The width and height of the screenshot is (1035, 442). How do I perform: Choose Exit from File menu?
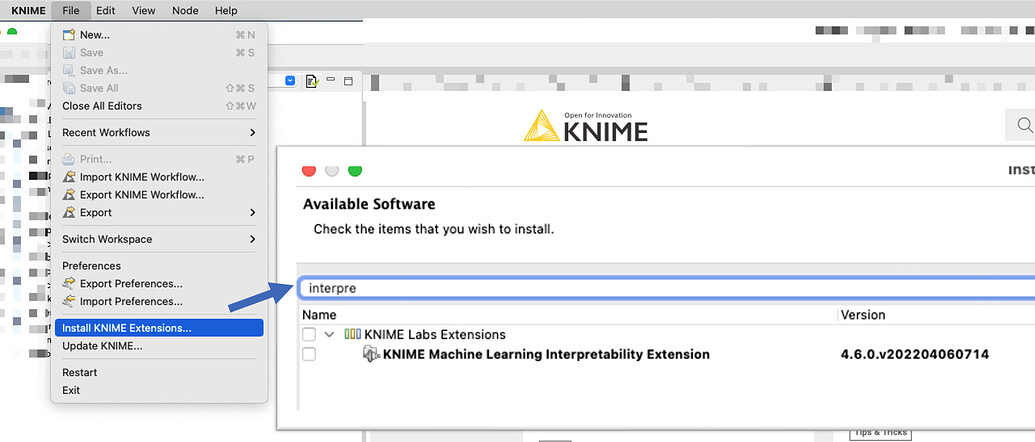pyautogui.click(x=158, y=391)
